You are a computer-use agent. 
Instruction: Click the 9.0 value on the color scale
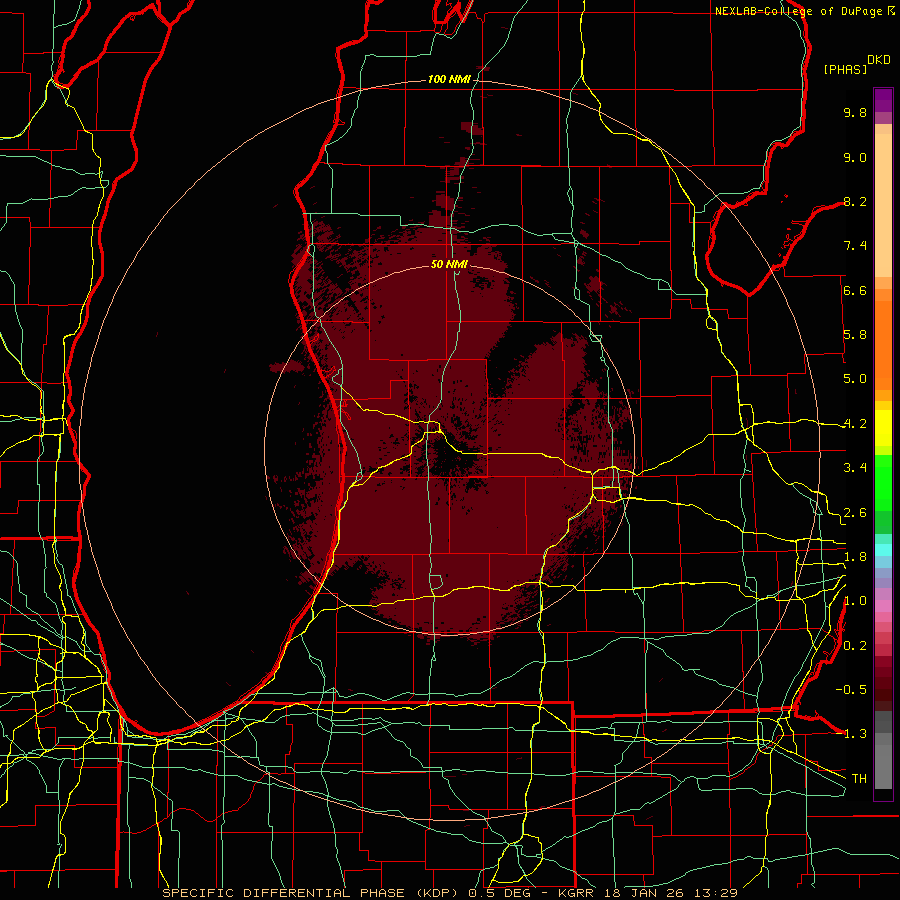[x=855, y=158]
